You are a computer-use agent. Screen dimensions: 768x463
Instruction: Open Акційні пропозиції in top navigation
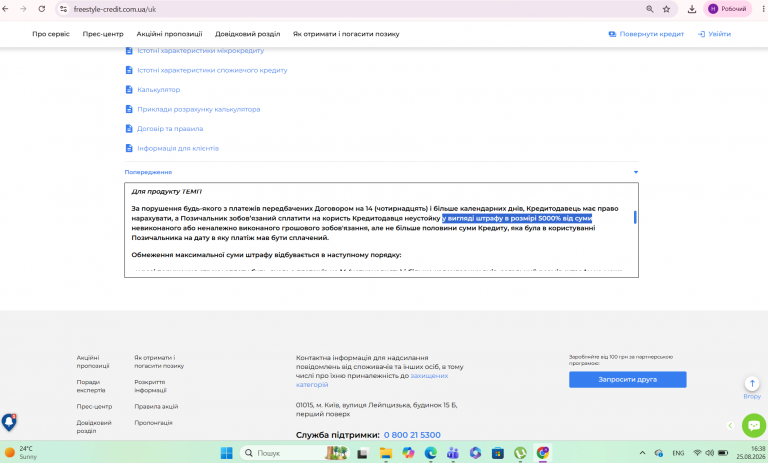point(169,34)
